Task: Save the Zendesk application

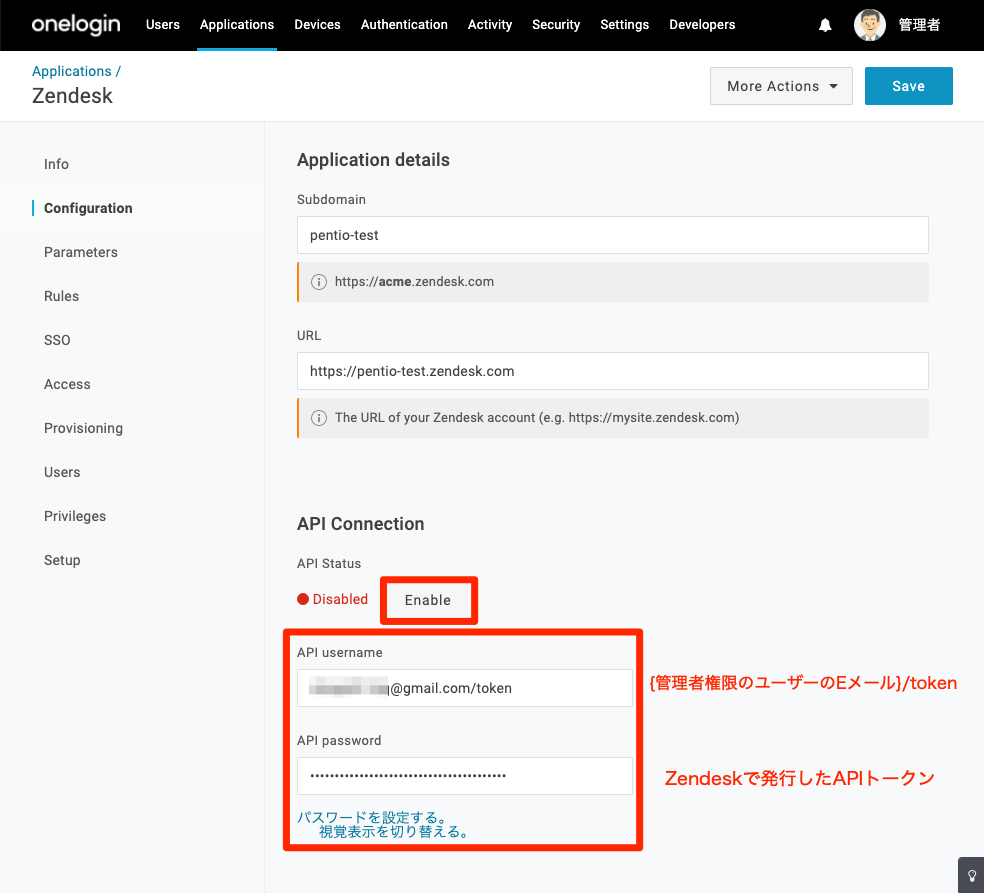Action: click(x=908, y=86)
